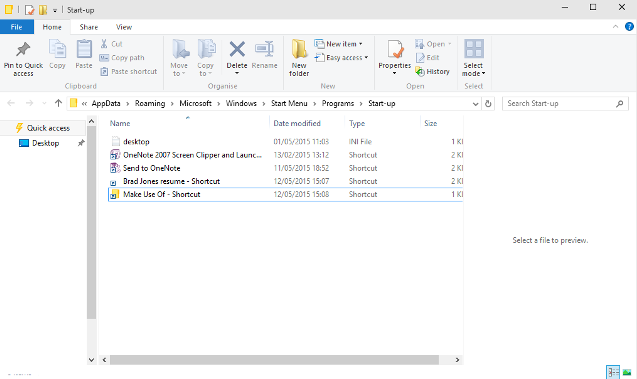Select the desktop INI file

[286, 141]
